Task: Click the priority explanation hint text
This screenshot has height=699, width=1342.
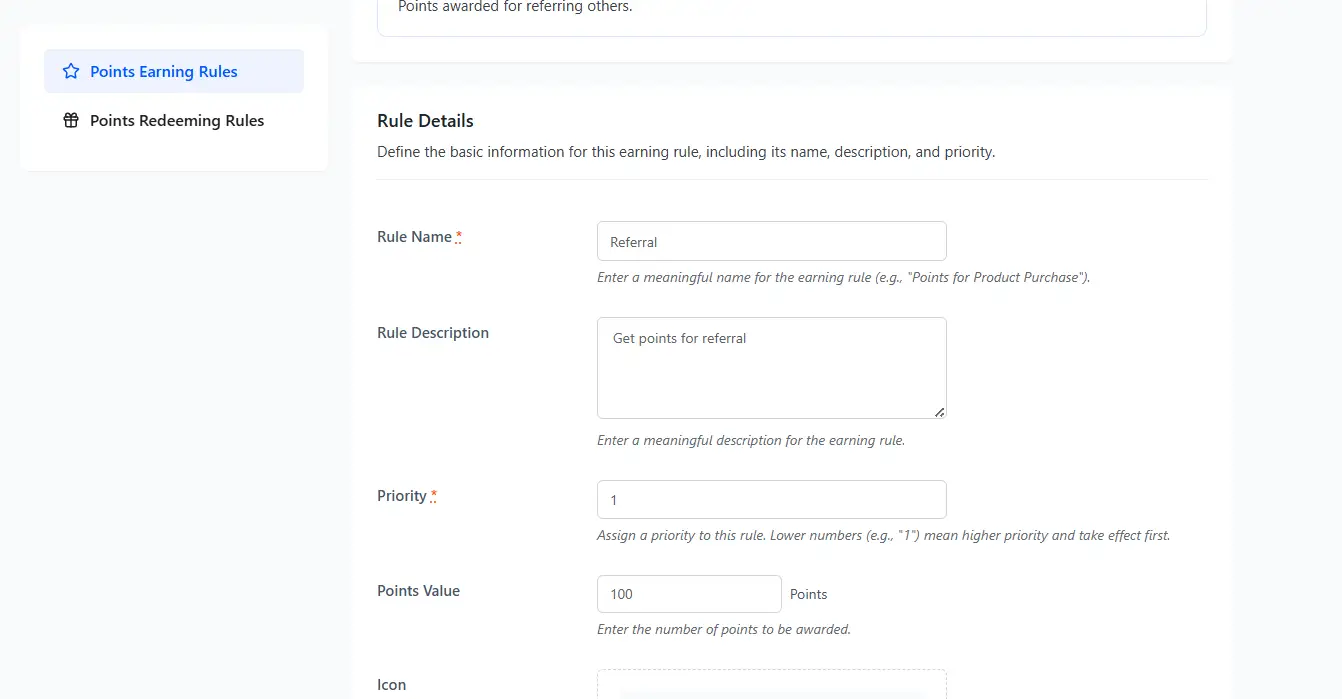Action: pyautogui.click(x=883, y=535)
